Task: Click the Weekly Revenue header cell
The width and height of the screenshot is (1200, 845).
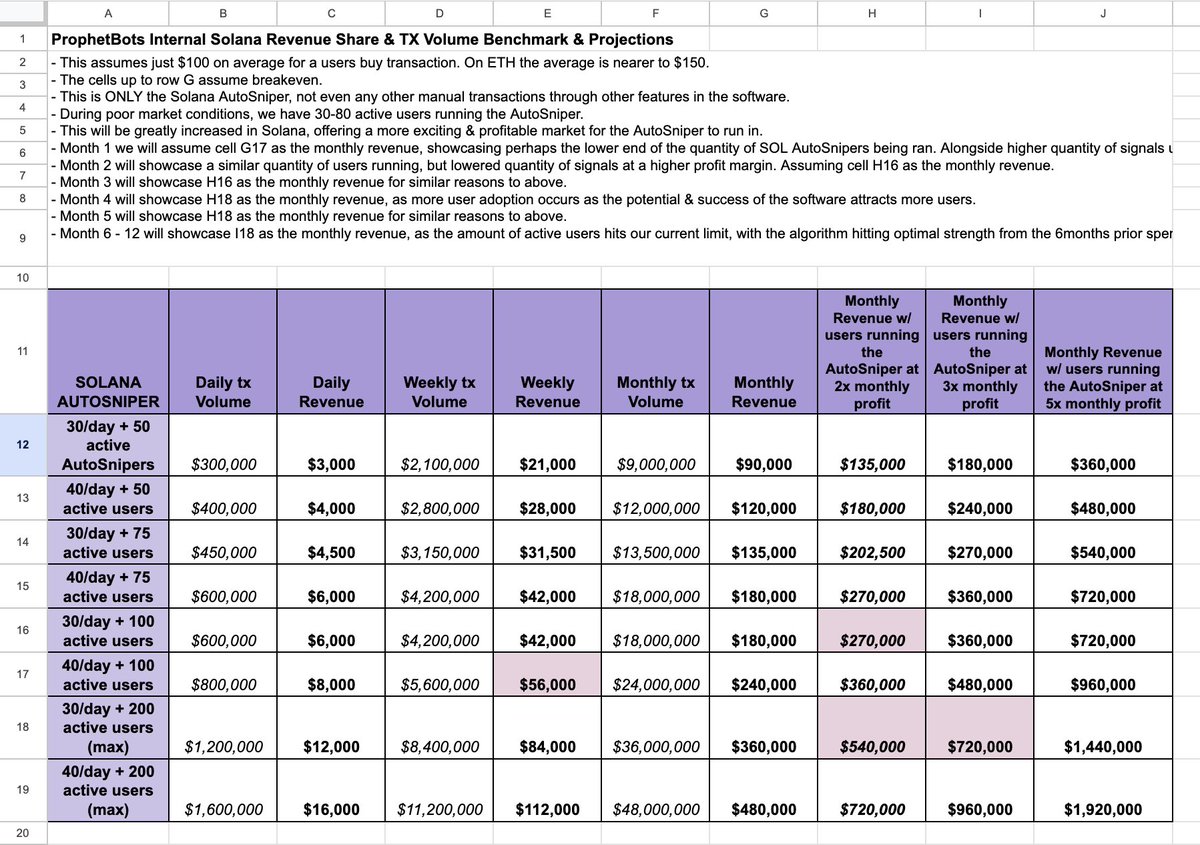Action: click(x=547, y=350)
